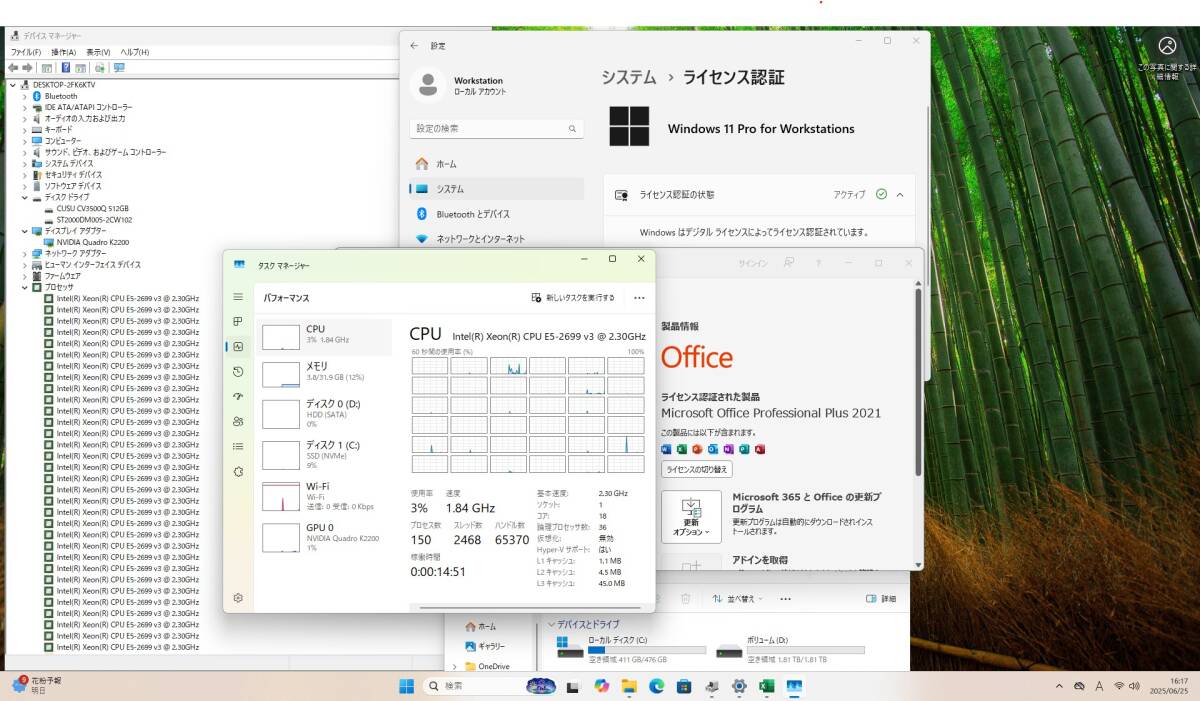This screenshot has width=1200, height=701.
Task: Open Excel from the taskbar
Action: (x=767, y=686)
